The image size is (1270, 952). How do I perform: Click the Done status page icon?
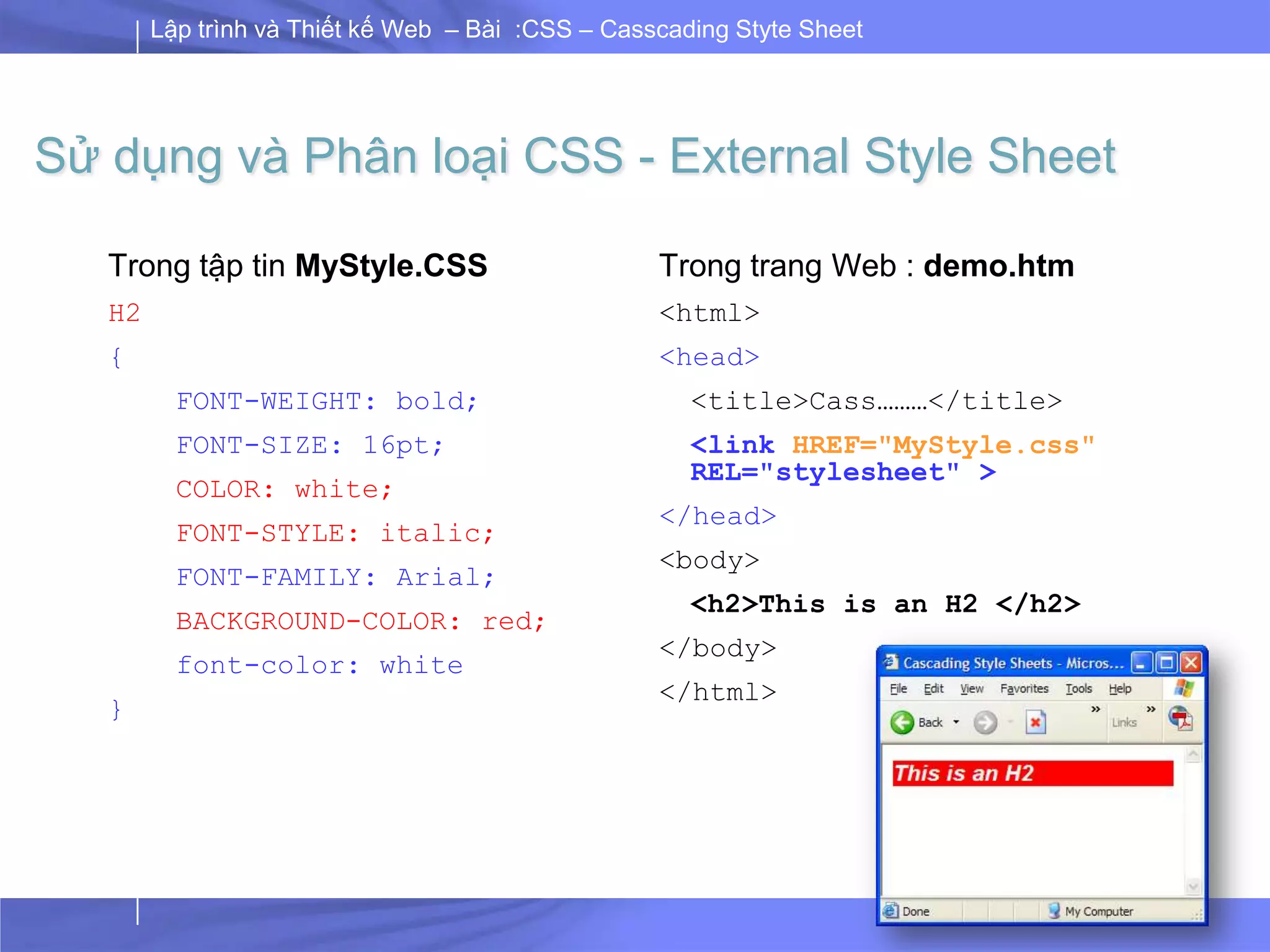click(890, 910)
